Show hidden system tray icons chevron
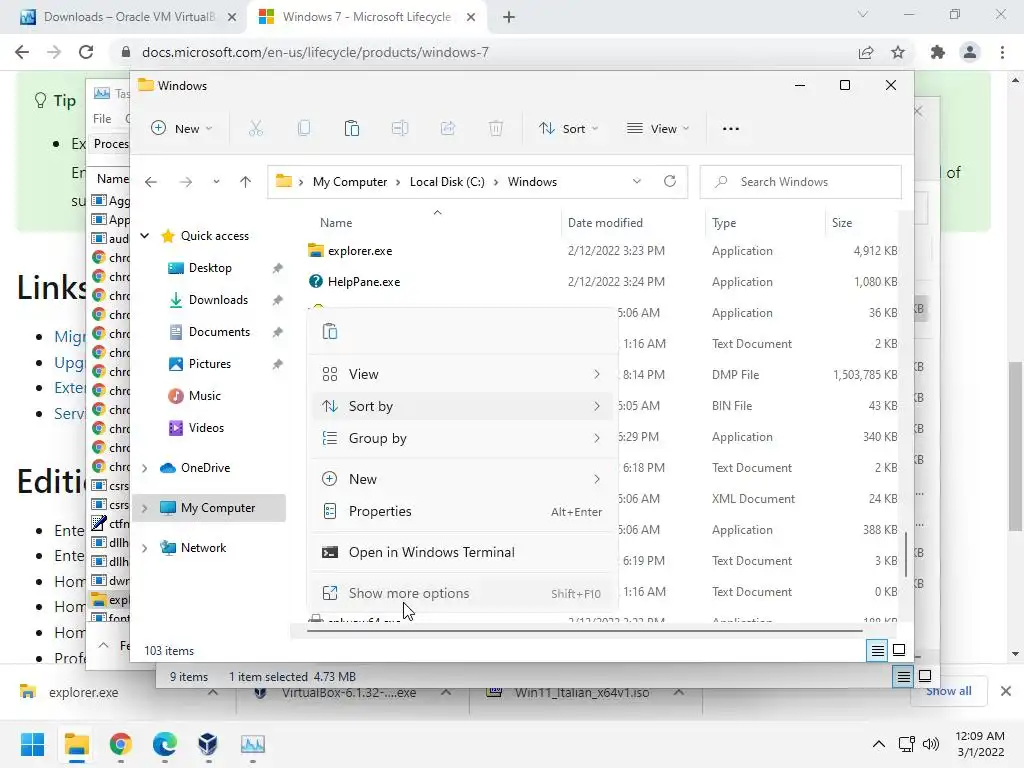1024x768 pixels. tap(879, 744)
